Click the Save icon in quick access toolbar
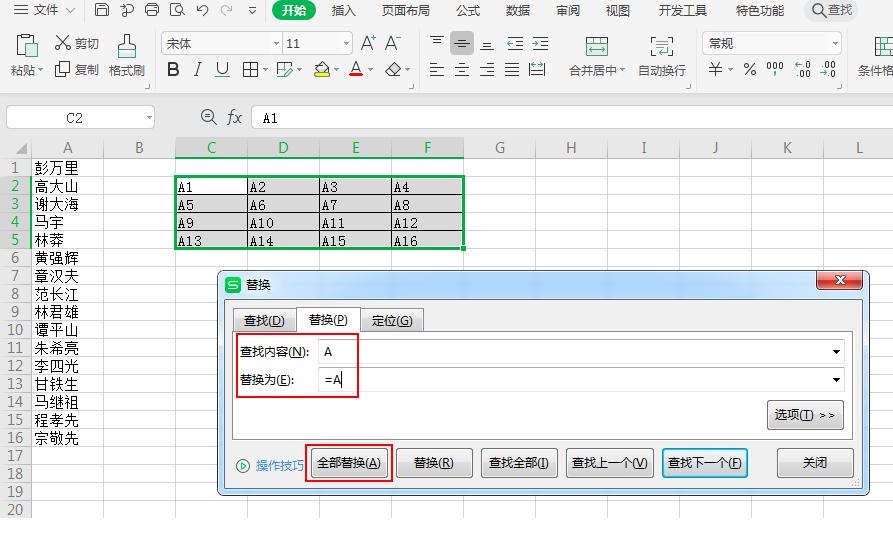This screenshot has width=893, height=539. (102, 11)
